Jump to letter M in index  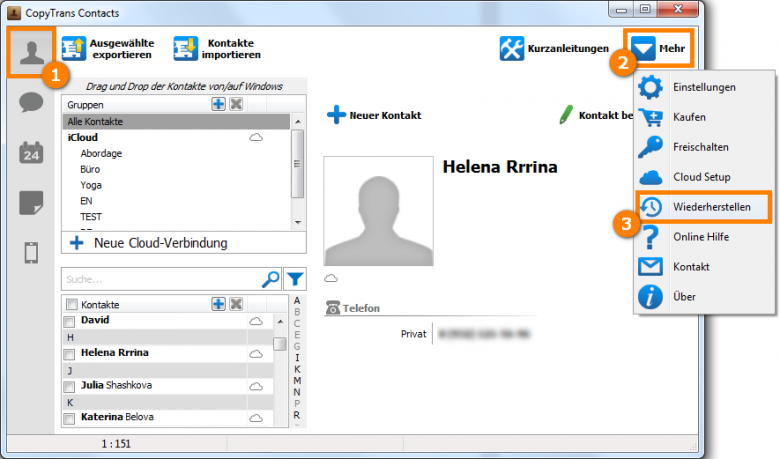coord(297,380)
